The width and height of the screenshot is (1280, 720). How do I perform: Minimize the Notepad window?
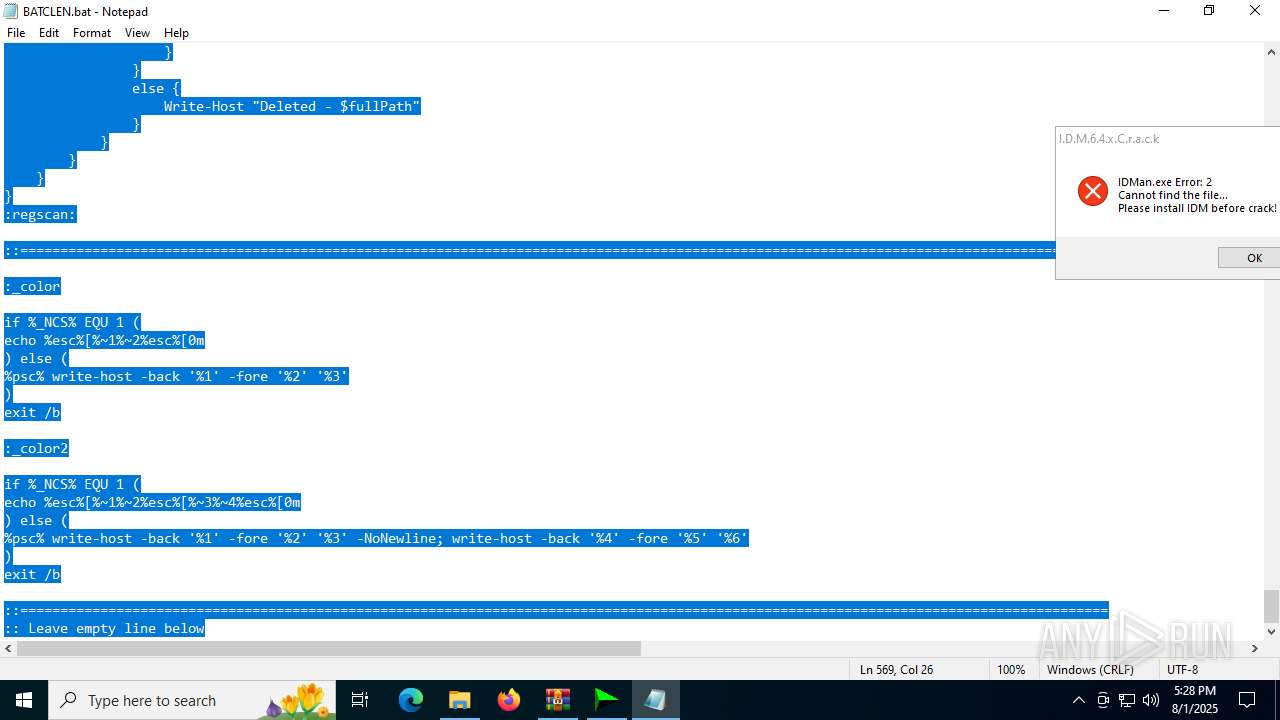pyautogui.click(x=1164, y=11)
